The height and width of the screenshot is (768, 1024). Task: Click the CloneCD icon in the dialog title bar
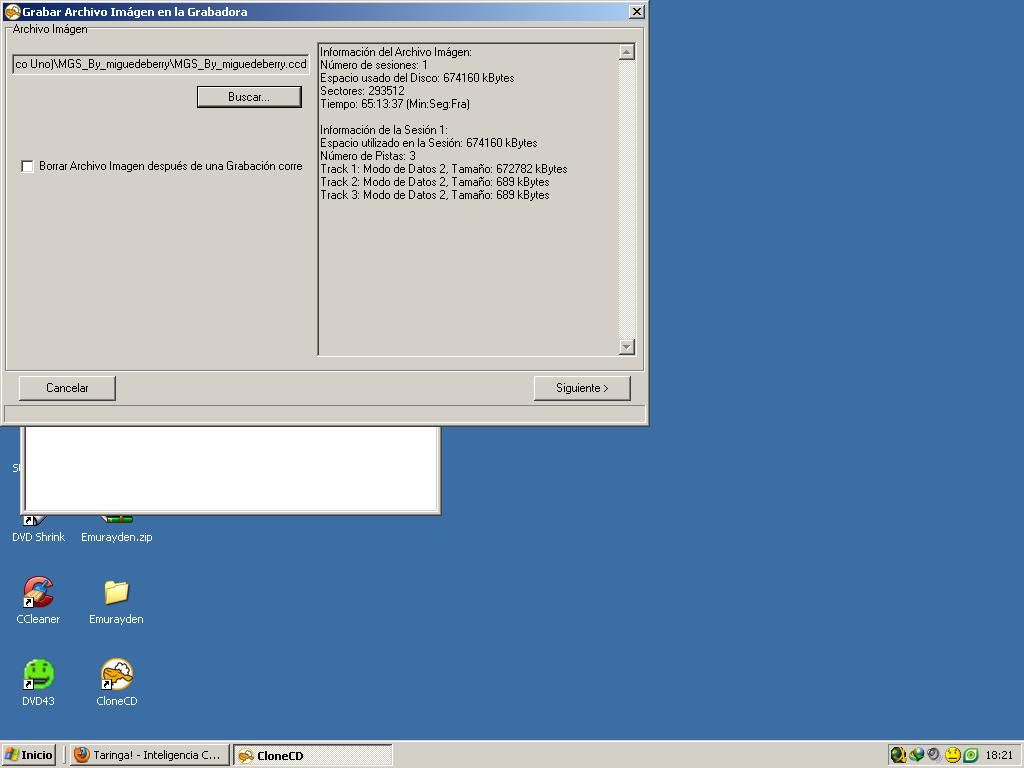click(x=12, y=11)
